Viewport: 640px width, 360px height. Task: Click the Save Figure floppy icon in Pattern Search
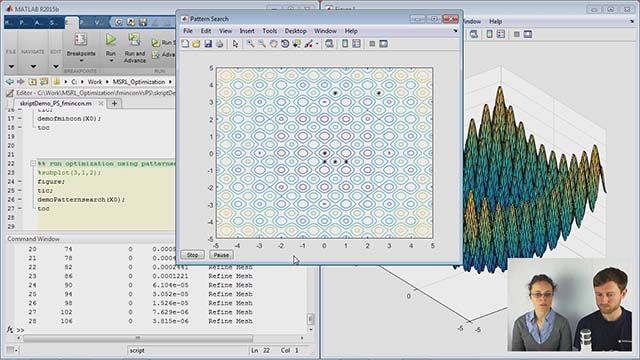click(x=208, y=44)
